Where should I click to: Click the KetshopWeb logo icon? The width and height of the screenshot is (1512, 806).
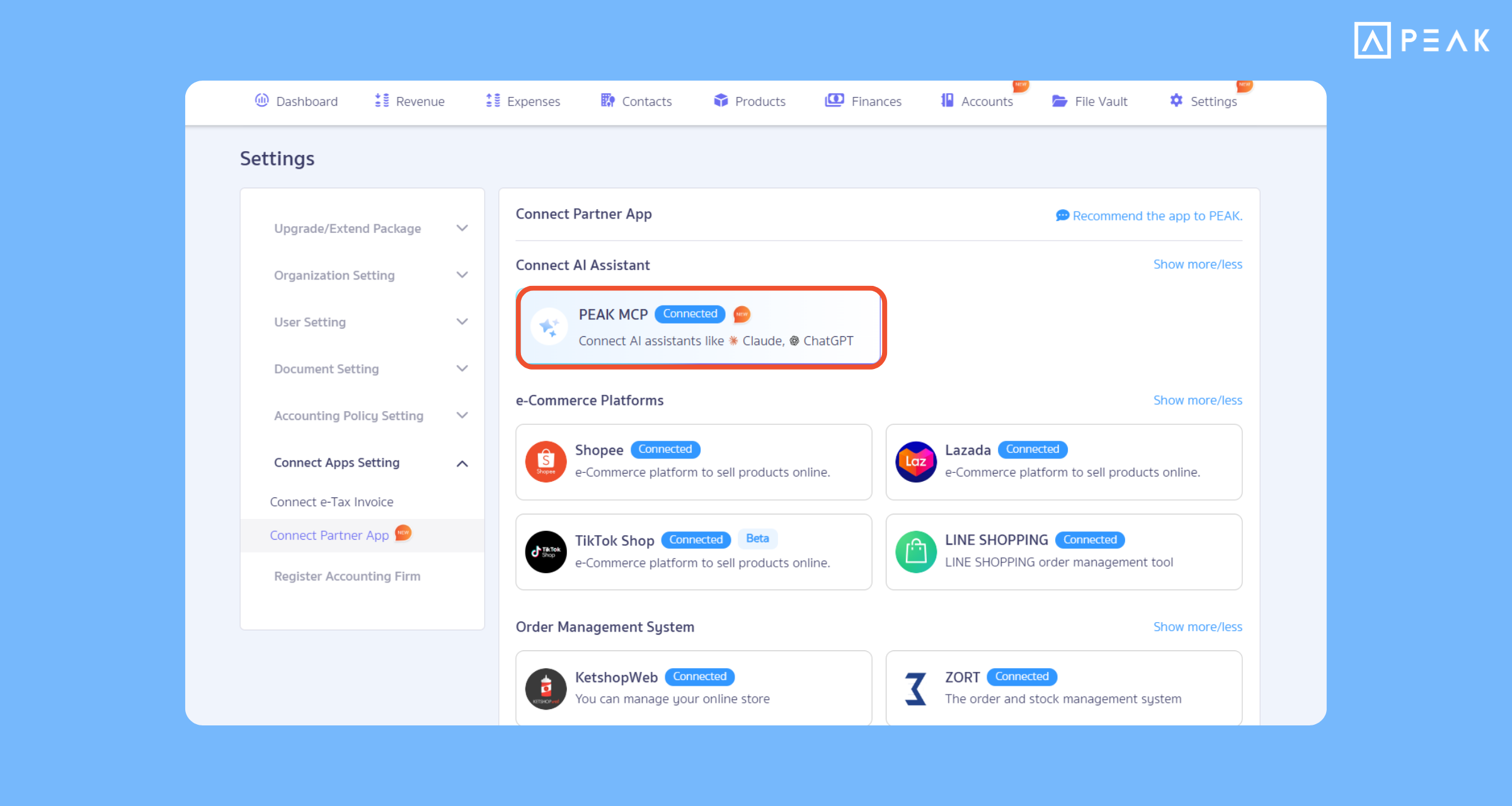pos(546,689)
